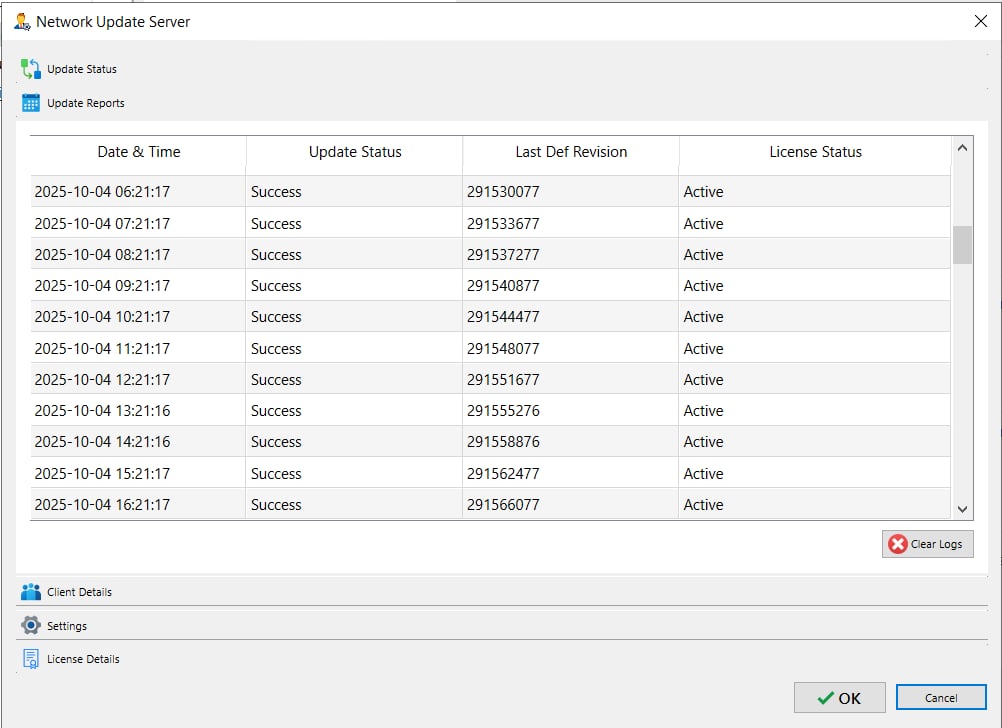Click the Network Update Server title icon

coord(22,21)
